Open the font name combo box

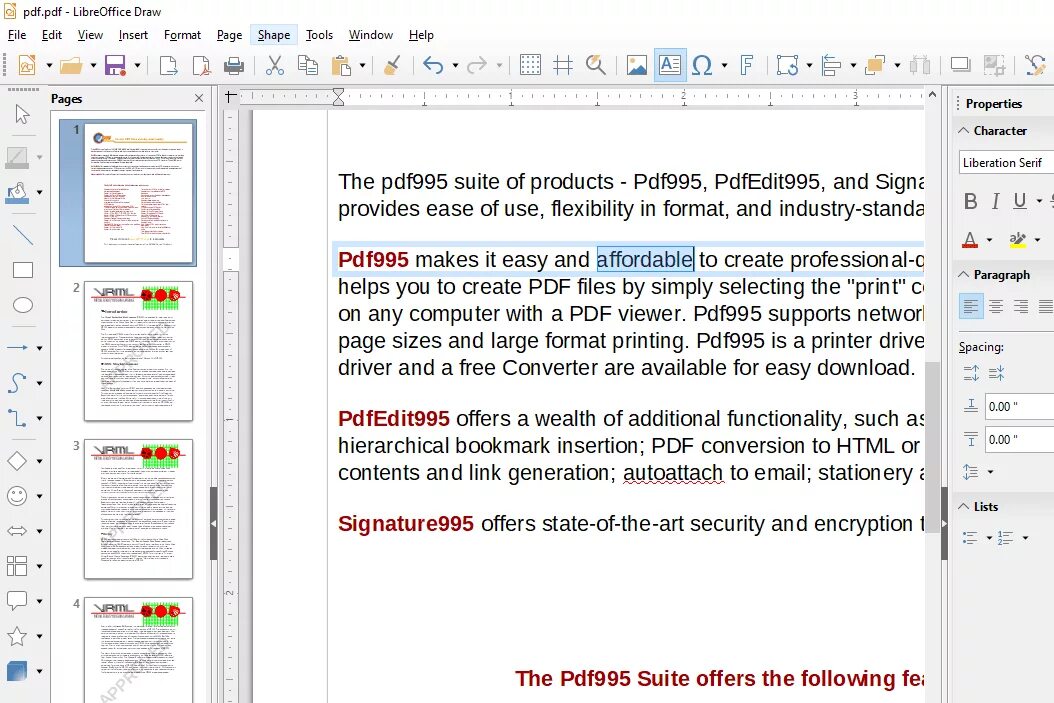[1006, 163]
